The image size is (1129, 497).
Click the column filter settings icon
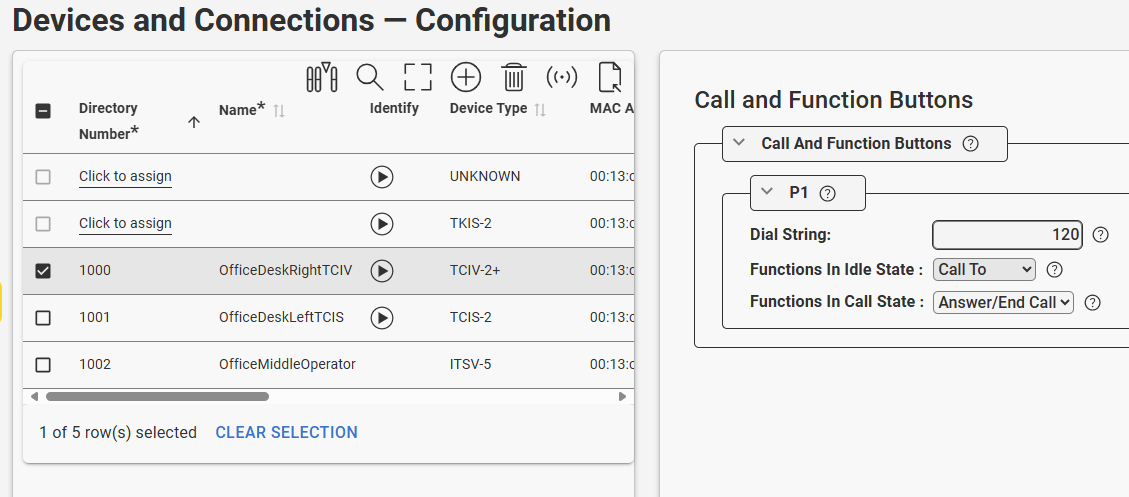click(322, 77)
